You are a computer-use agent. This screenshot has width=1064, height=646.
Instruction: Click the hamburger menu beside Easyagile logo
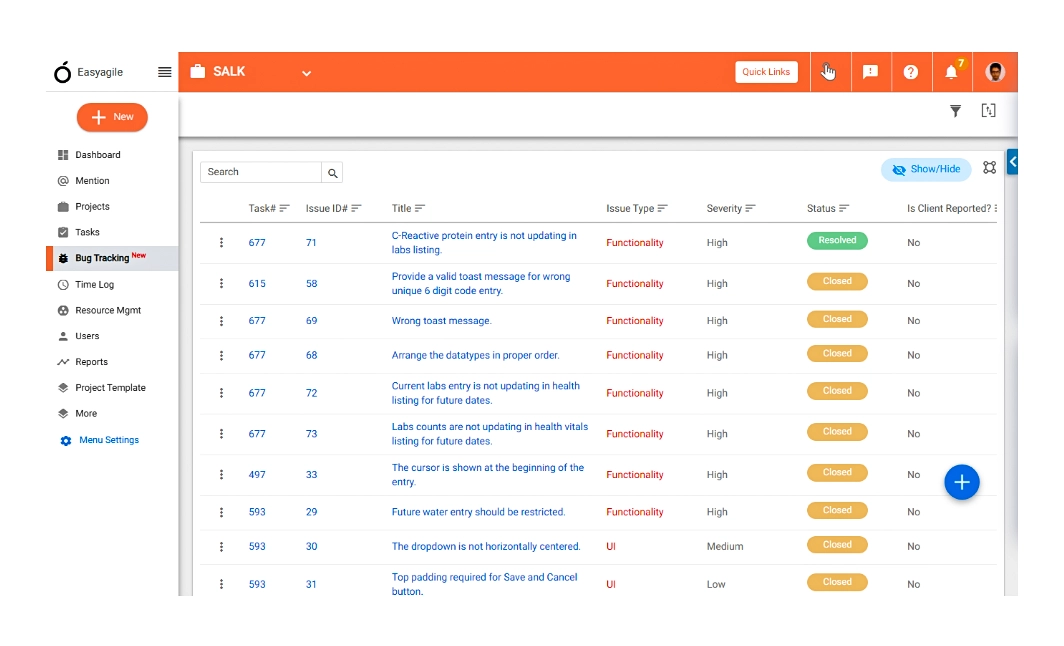(164, 71)
